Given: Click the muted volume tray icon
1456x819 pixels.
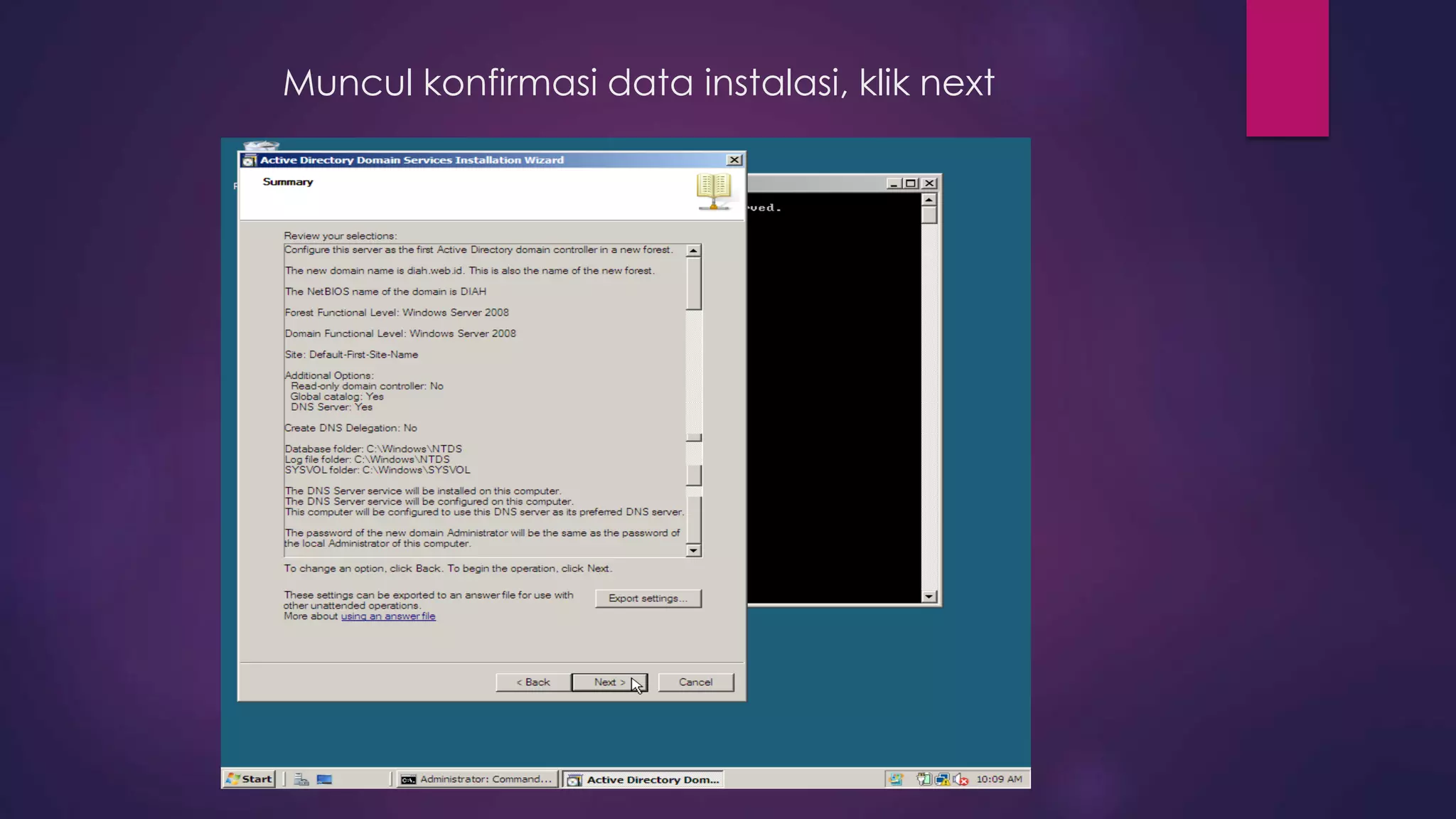Looking at the screenshot, I should click(x=961, y=779).
